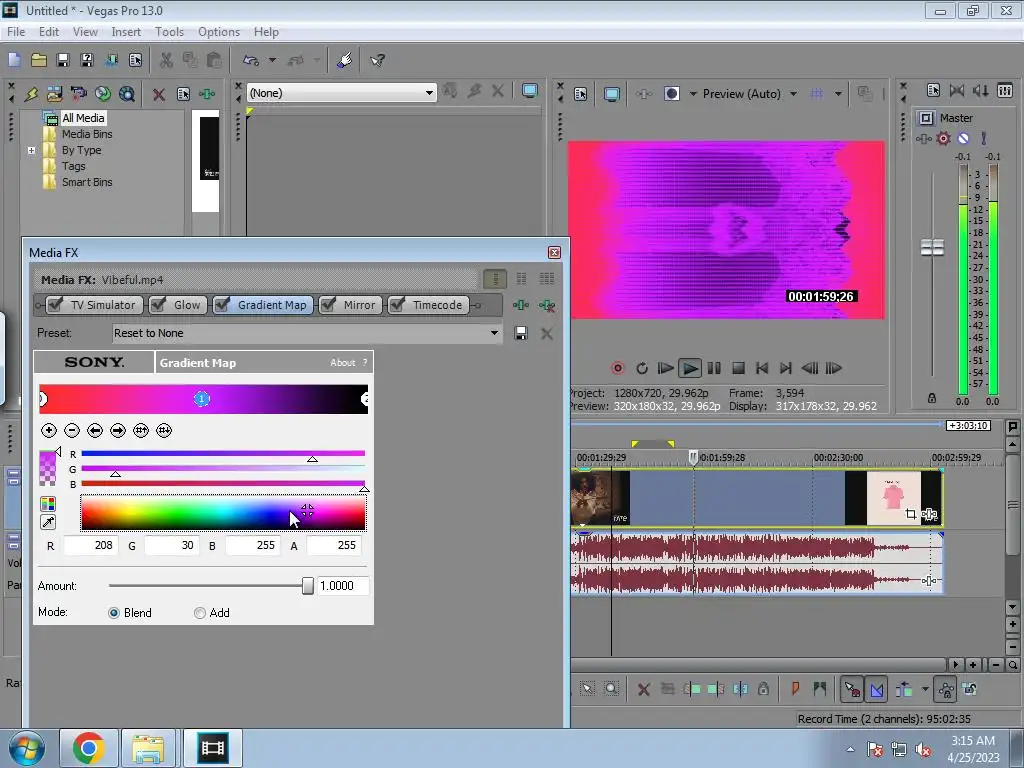The width and height of the screenshot is (1024, 768).
Task: Open the Options menu
Action: [x=219, y=31]
